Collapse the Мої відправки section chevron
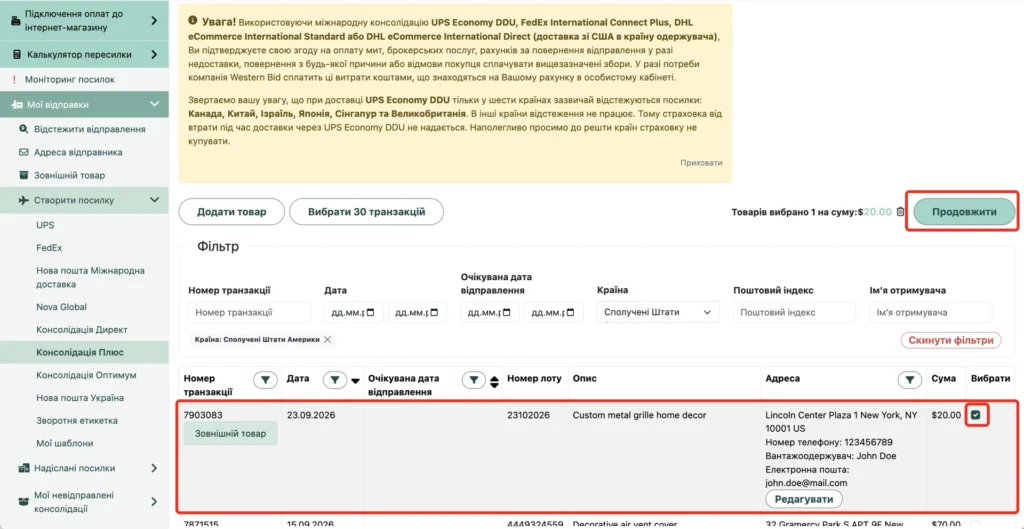 click(154, 104)
